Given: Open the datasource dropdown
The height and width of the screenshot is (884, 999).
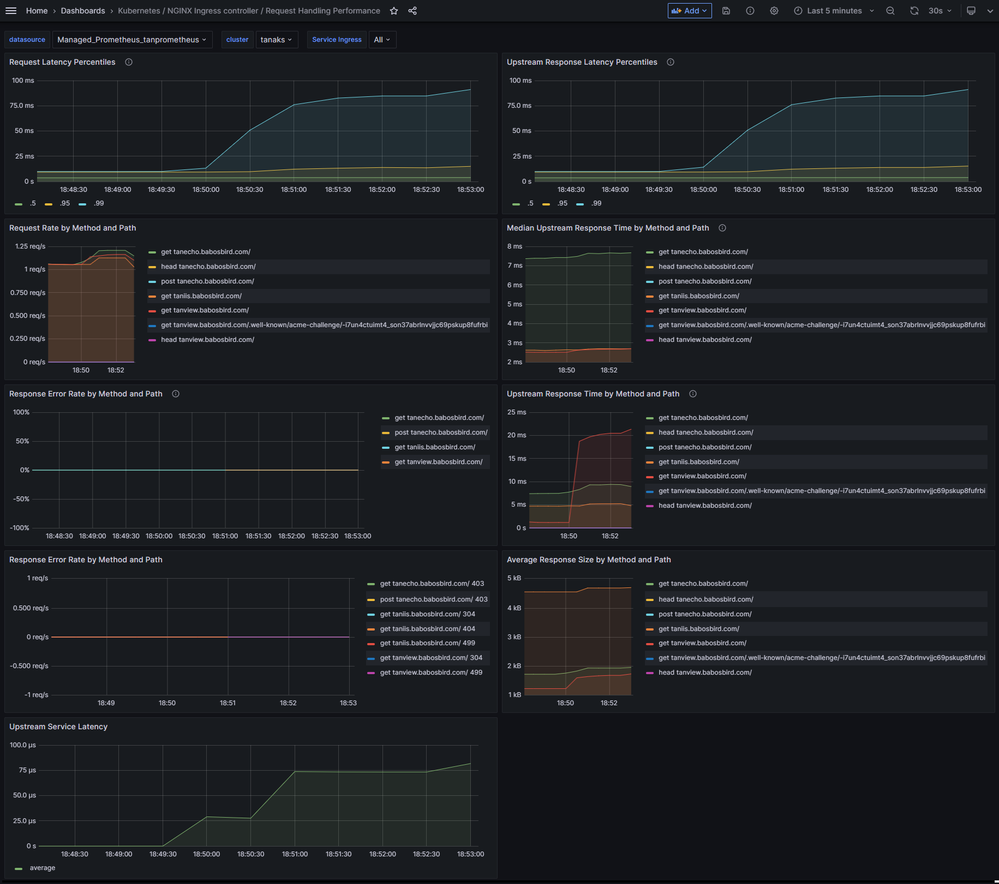Looking at the screenshot, I should (132, 40).
